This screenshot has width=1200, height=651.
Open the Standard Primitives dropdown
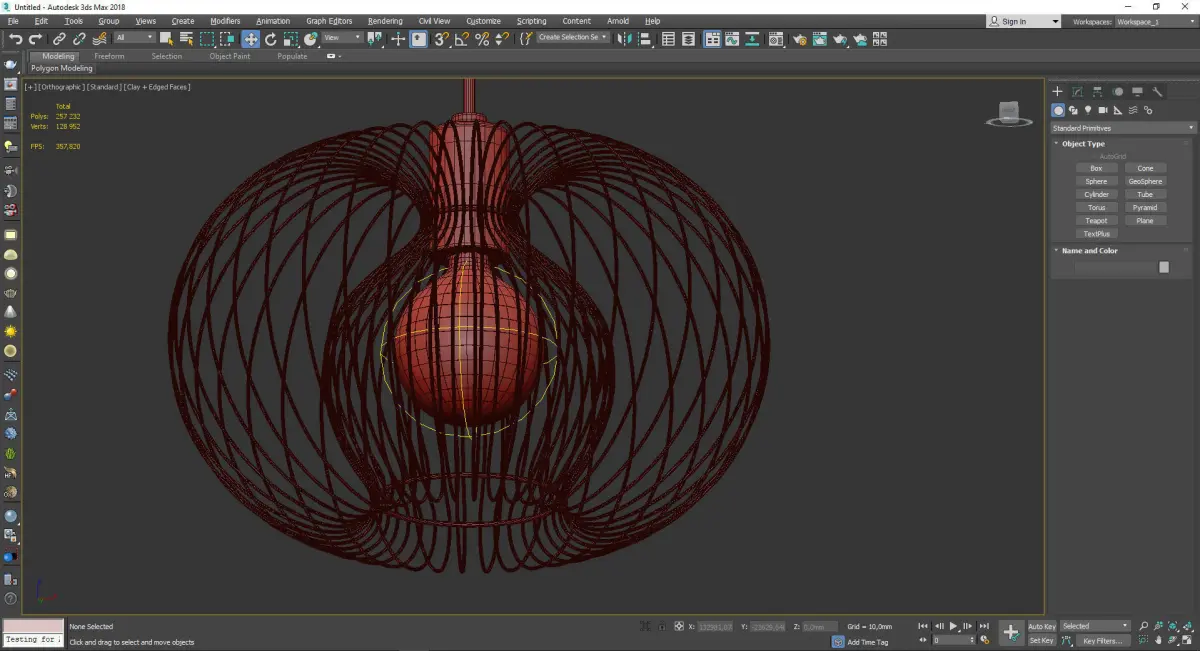pos(1122,128)
